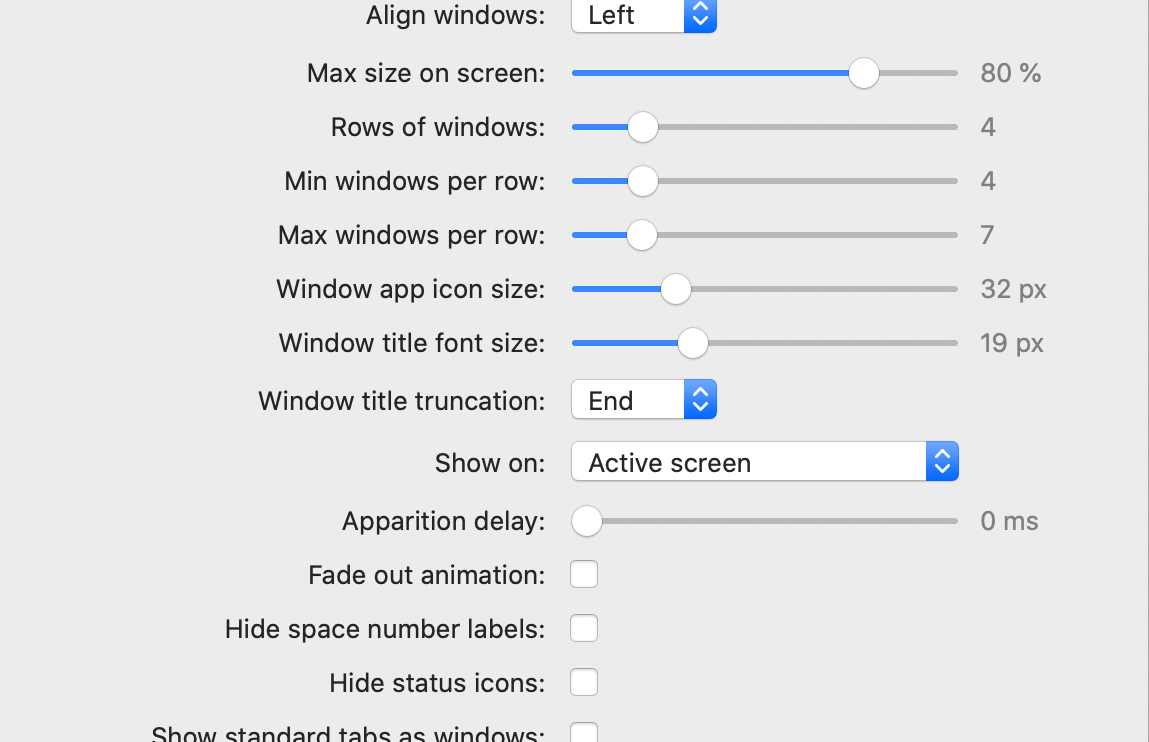Open the Window title truncation dropdown
1149x742 pixels.
tap(643, 400)
